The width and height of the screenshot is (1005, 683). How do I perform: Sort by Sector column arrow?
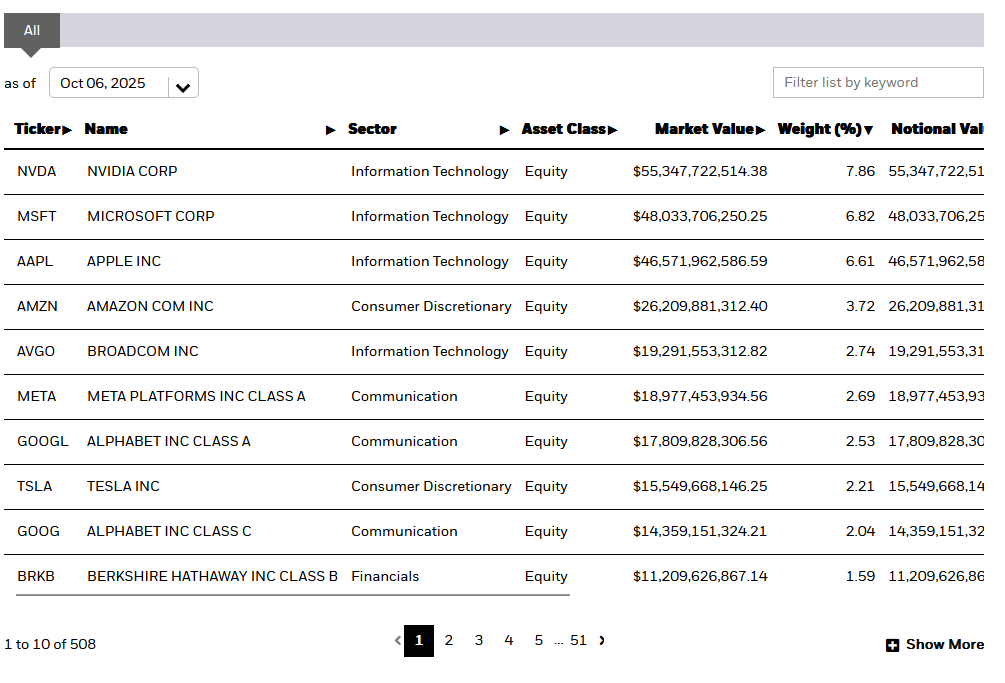(505, 130)
